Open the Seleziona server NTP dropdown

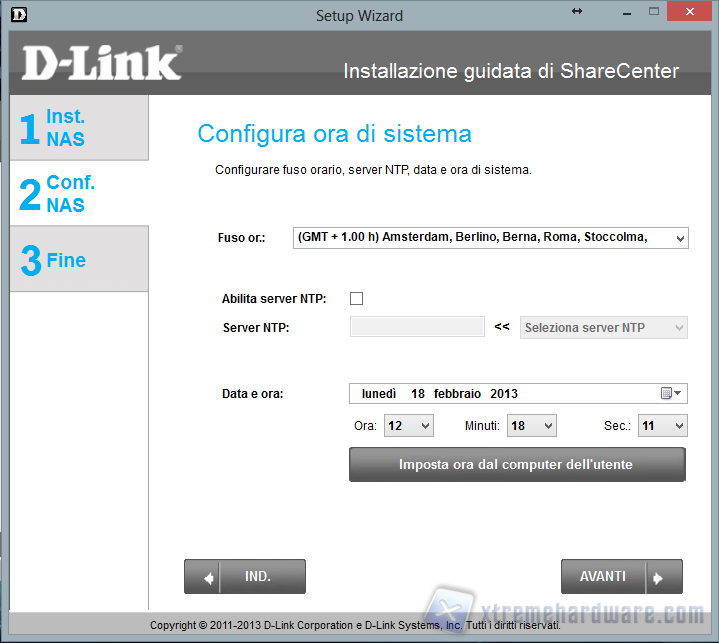604,327
